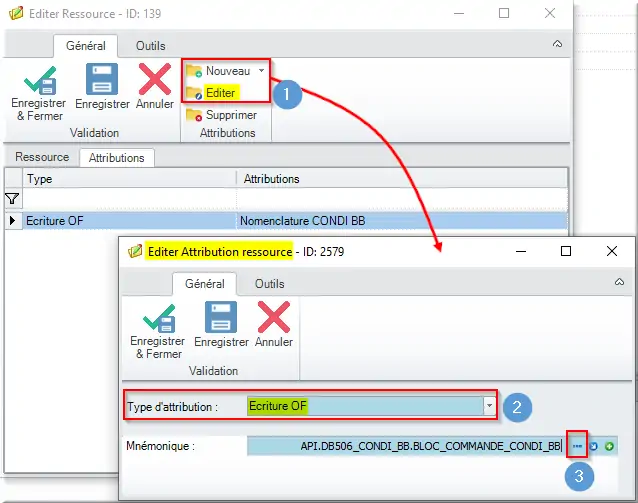This screenshot has height=503, width=638.
Task: Select the Attributions sub-tab
Action: point(117,158)
